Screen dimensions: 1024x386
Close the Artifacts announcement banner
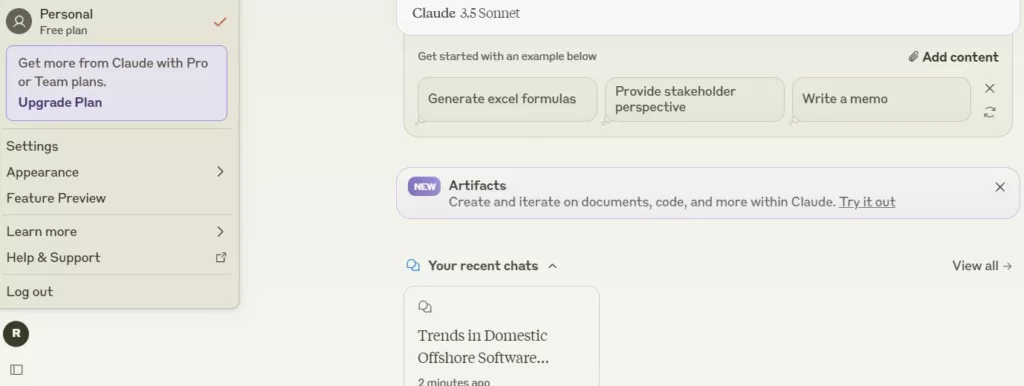pos(1000,187)
